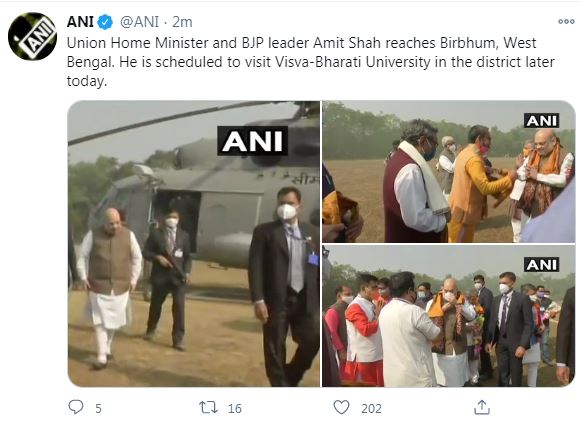Click the tweet text about Amit Shah
Screen dimensions: 580x425
[311, 62]
